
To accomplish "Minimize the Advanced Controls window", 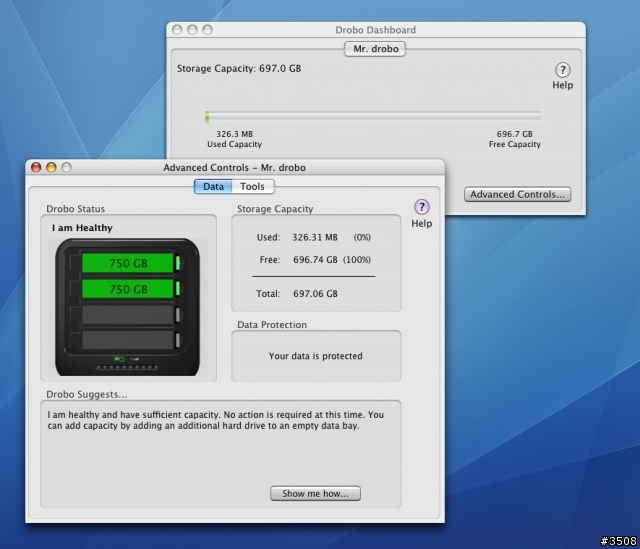I will tap(51, 167).
